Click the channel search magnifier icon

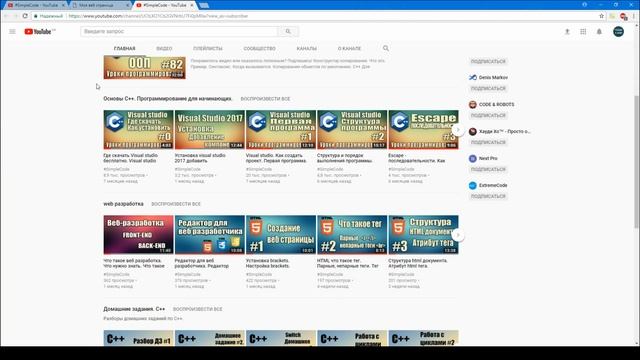[386, 48]
